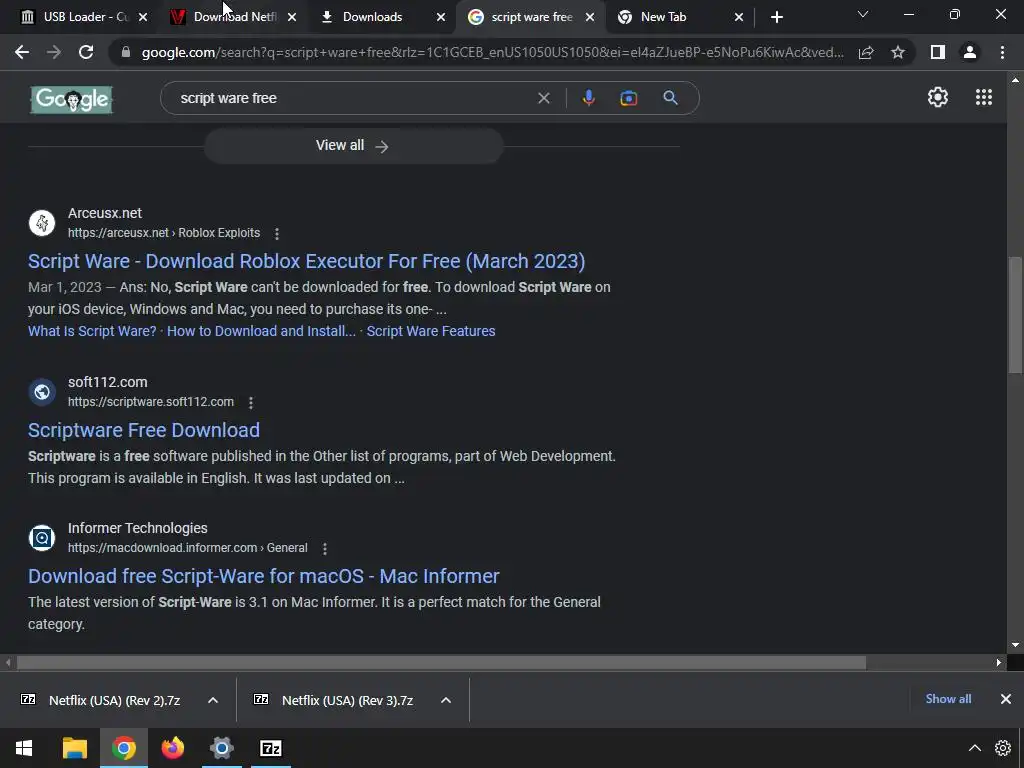Screen dimensions: 1024x768
Task: Click the soft112.com globe favicon
Action: [42, 392]
